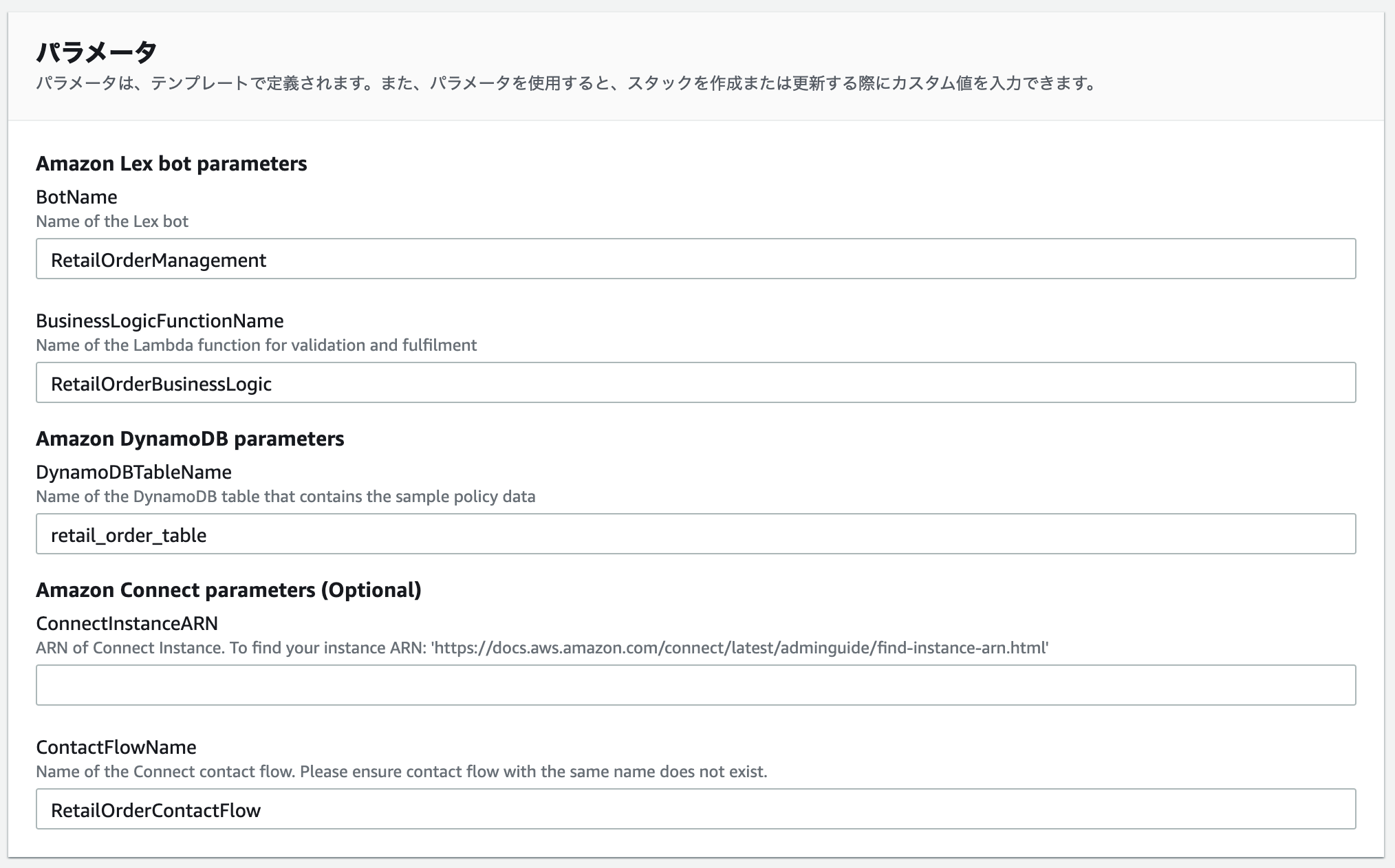Click the Amazon DynamoDB parameters heading
This screenshot has height=868, width=1395.
click(x=190, y=439)
